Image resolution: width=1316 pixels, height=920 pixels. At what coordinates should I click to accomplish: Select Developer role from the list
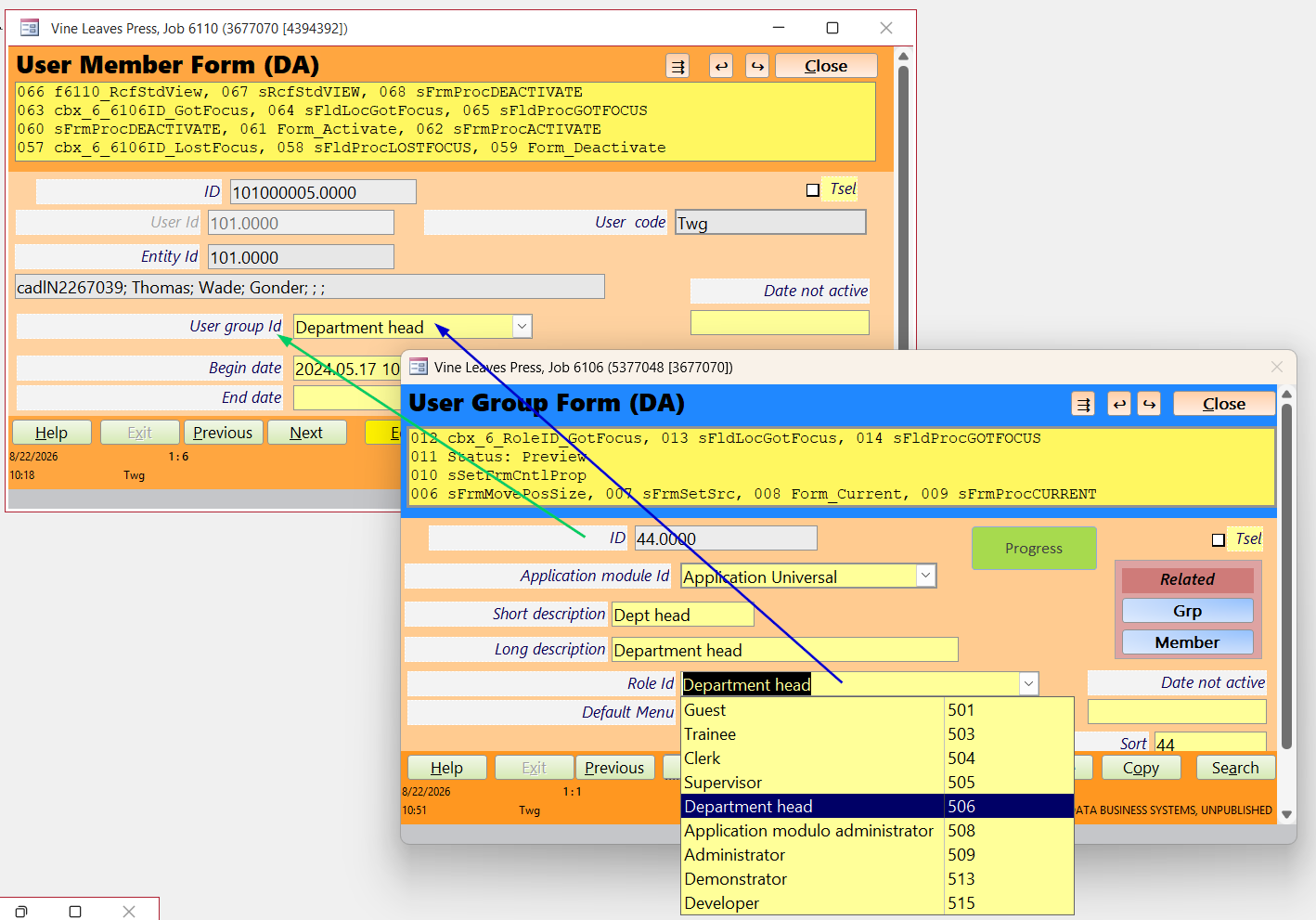pyautogui.click(x=877, y=903)
